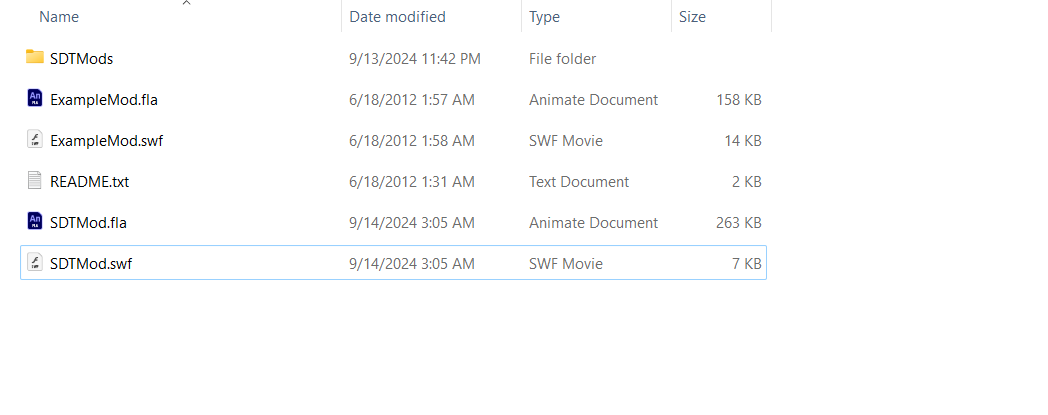Click the 9/13/2024 11:42 PM date entry
The height and width of the screenshot is (415, 1048).
(x=414, y=59)
